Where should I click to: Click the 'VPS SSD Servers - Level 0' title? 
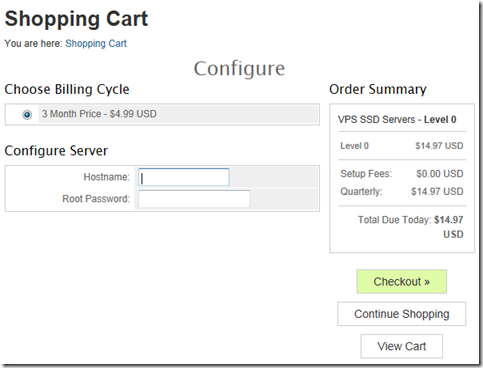coord(397,119)
